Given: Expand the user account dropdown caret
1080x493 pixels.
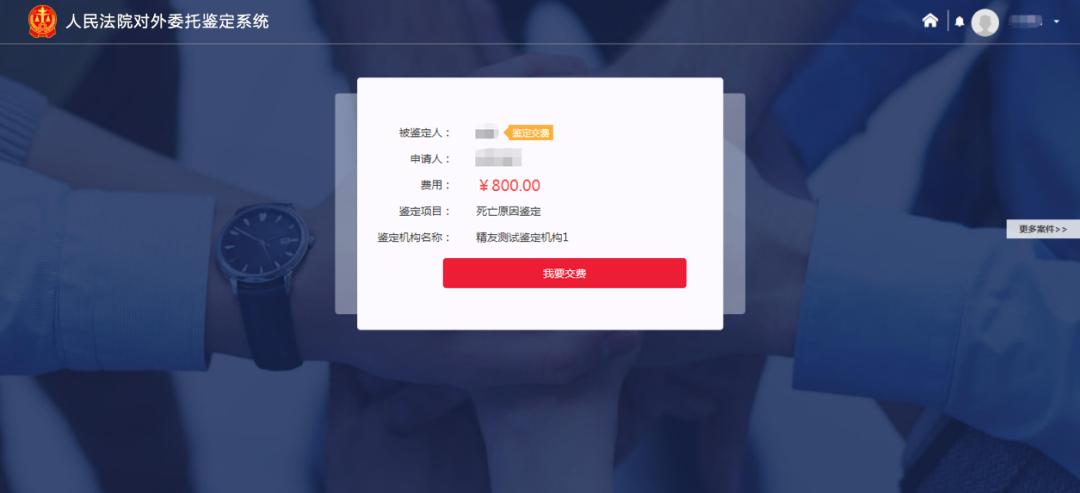Looking at the screenshot, I should pyautogui.click(x=1057, y=22).
